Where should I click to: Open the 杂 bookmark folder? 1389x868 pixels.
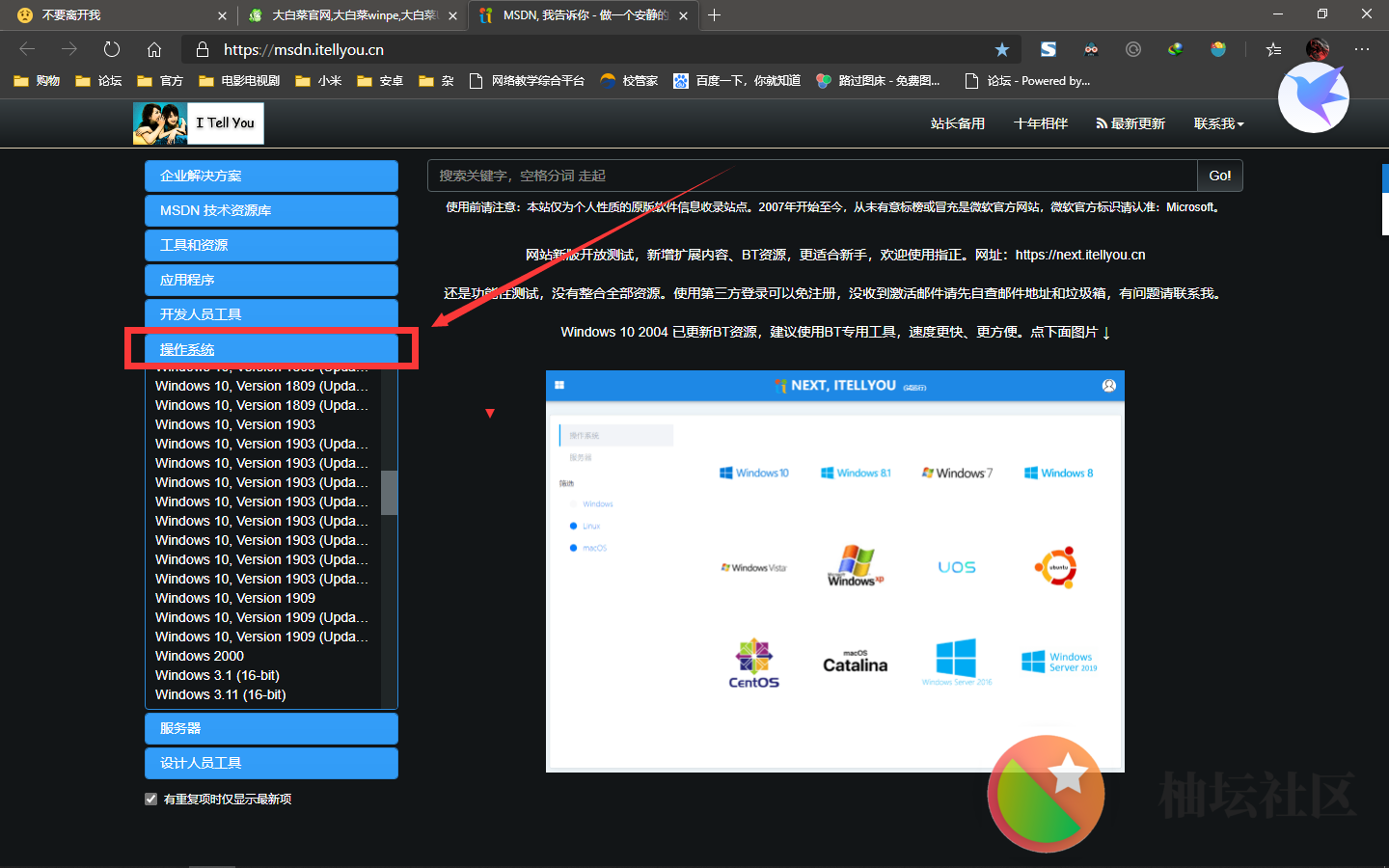436,81
